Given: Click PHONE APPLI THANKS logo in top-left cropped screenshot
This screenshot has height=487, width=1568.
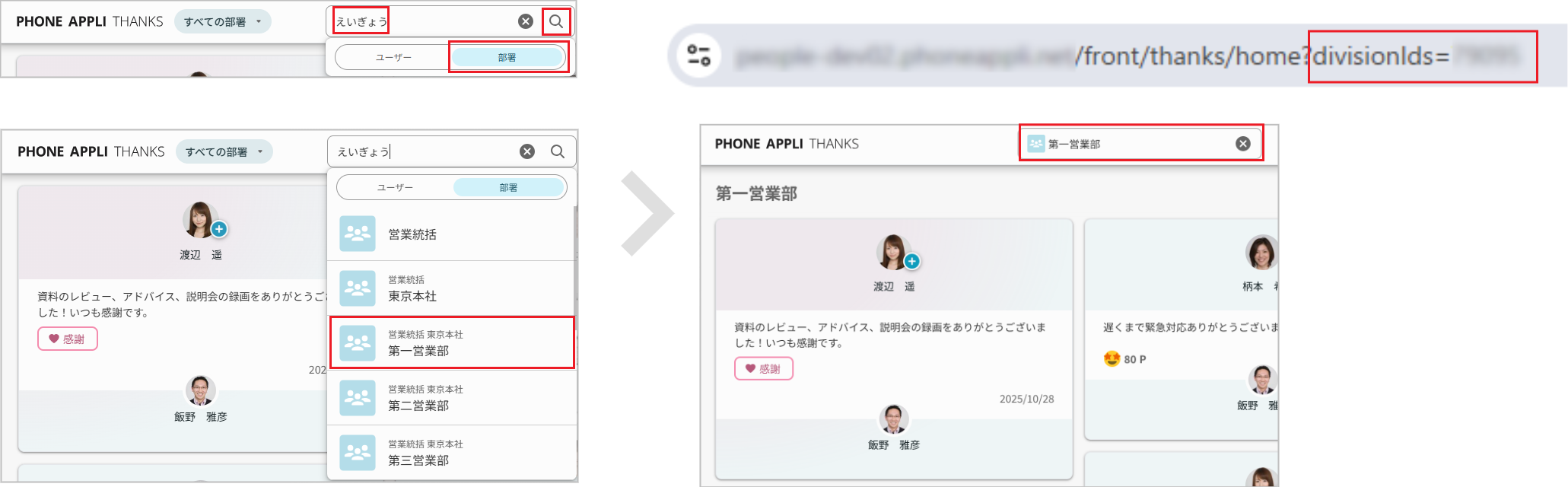Looking at the screenshot, I should (x=90, y=21).
